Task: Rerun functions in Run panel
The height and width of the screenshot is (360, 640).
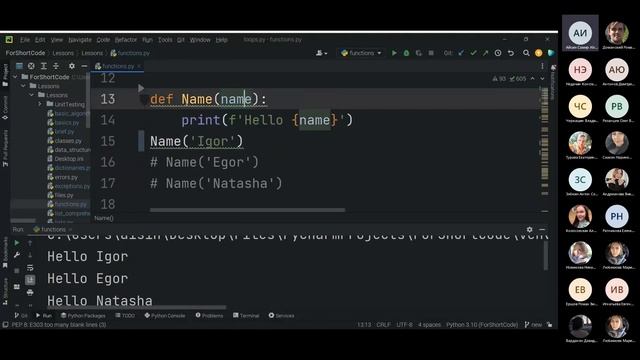Action: [x=17, y=243]
